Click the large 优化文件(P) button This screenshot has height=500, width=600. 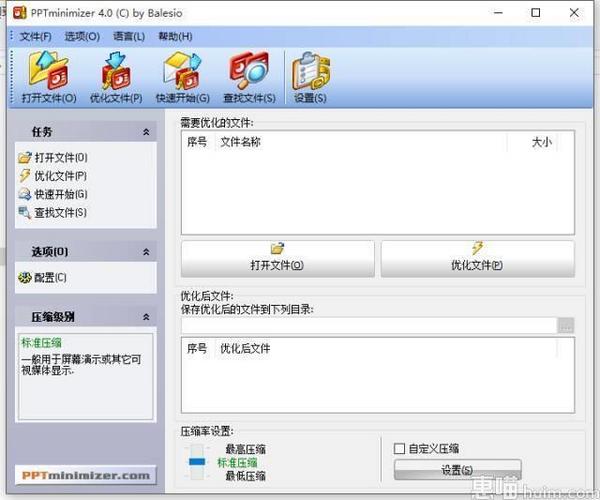point(478,258)
